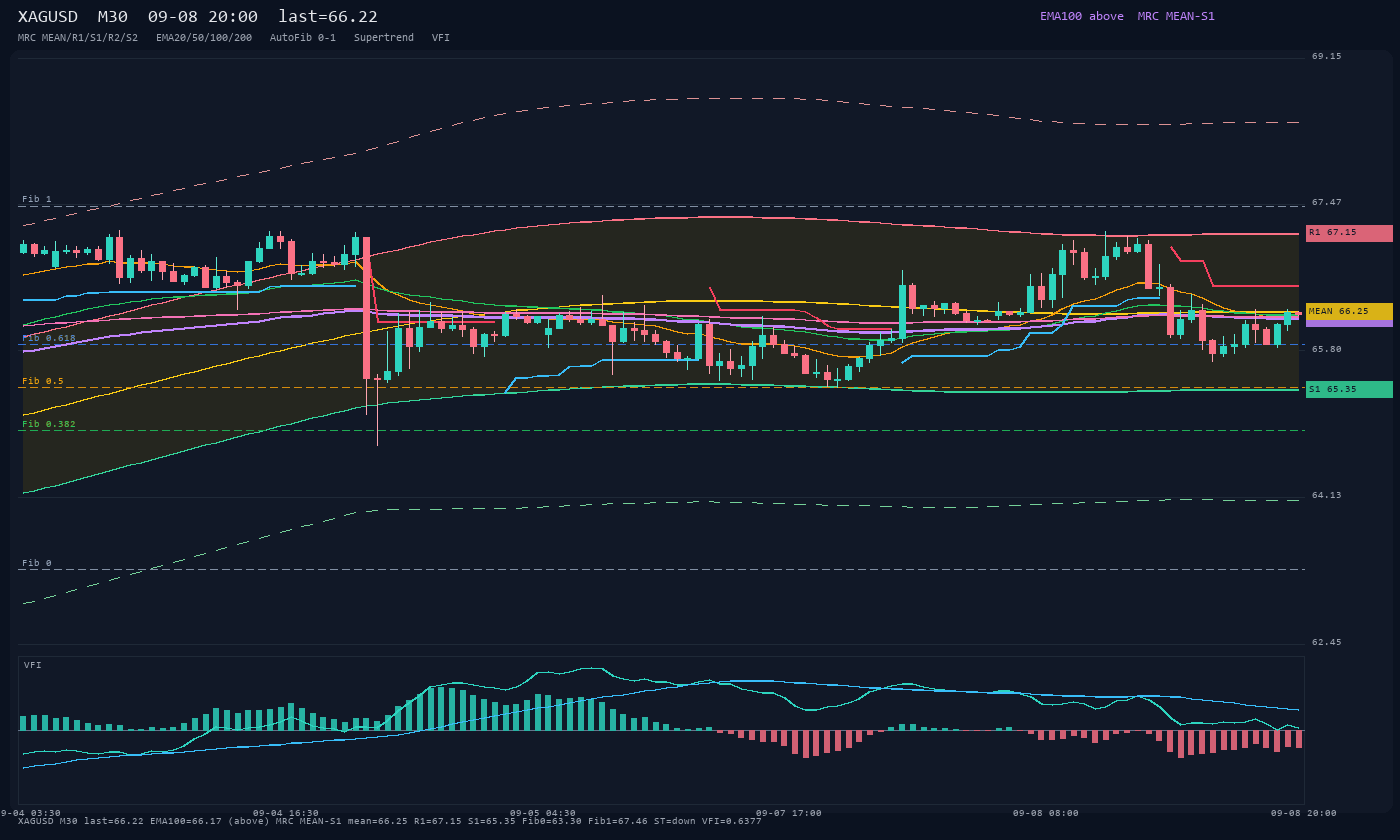The height and width of the screenshot is (840, 1400).
Task: Click the 67.47 price axis label
Action: point(1327,203)
